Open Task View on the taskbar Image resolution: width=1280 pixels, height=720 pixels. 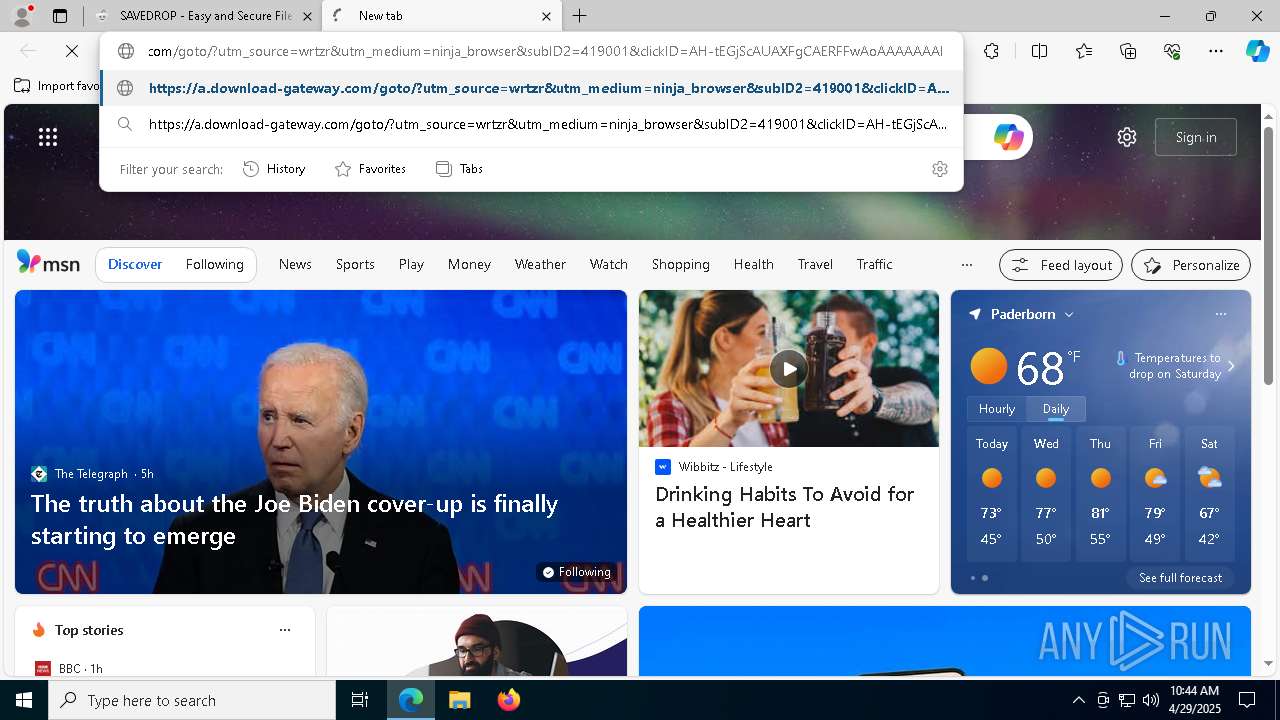click(x=360, y=700)
